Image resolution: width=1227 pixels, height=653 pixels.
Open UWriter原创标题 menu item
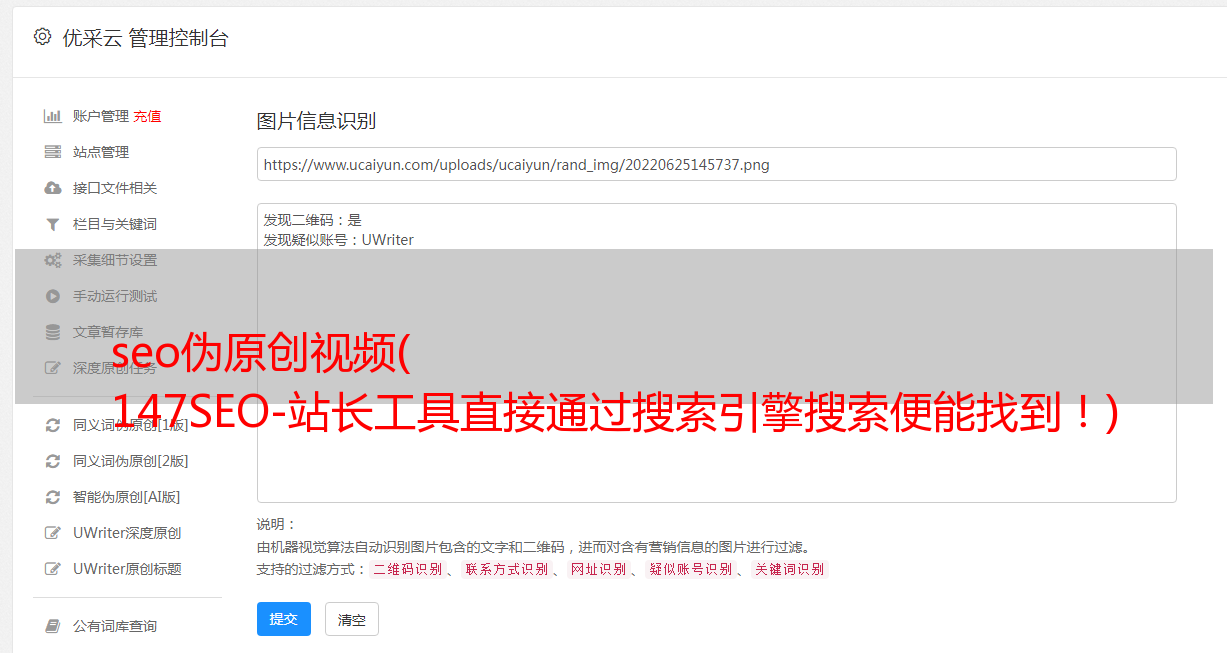click(127, 569)
